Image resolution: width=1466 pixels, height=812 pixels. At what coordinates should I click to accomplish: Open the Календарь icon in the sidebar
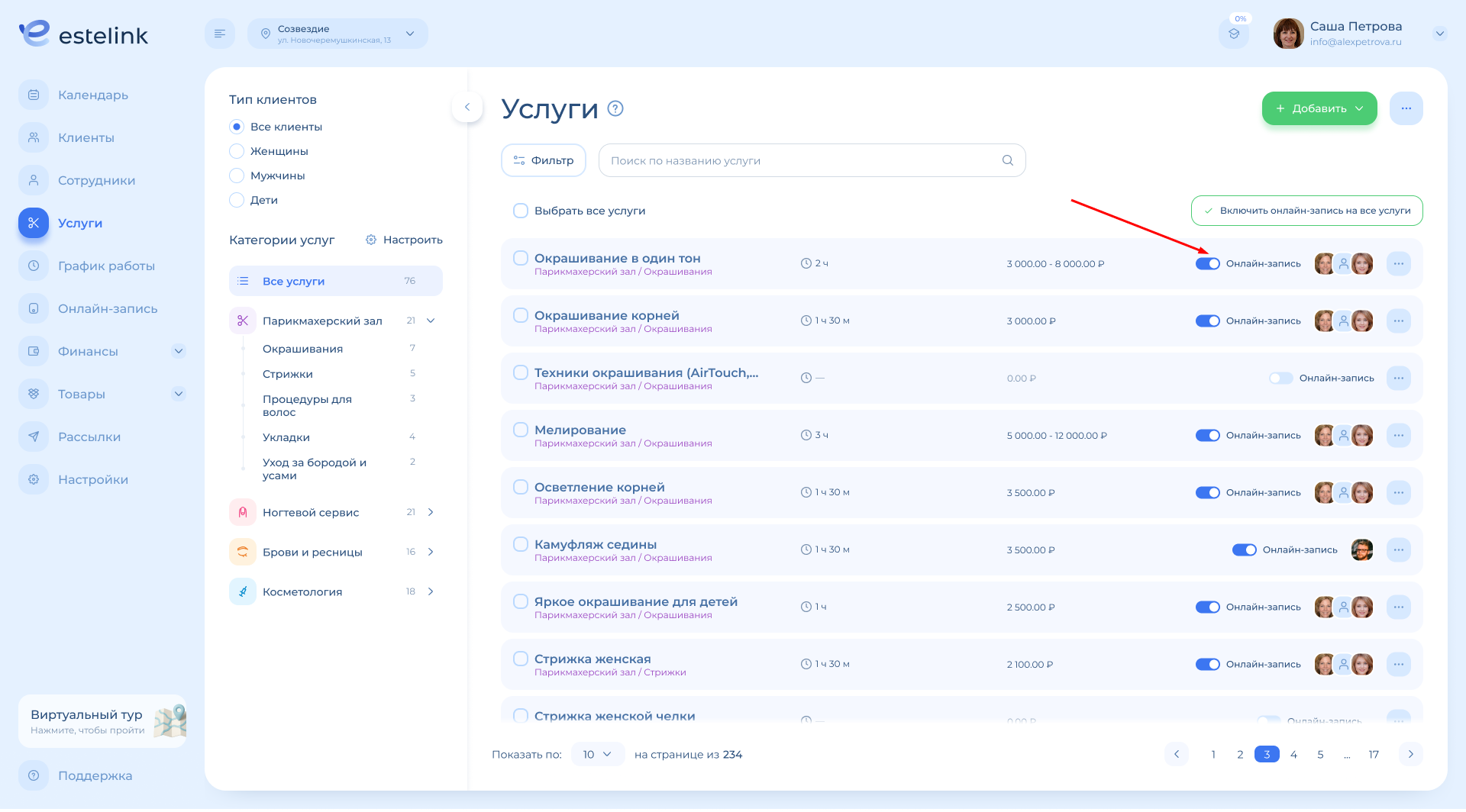pos(34,95)
